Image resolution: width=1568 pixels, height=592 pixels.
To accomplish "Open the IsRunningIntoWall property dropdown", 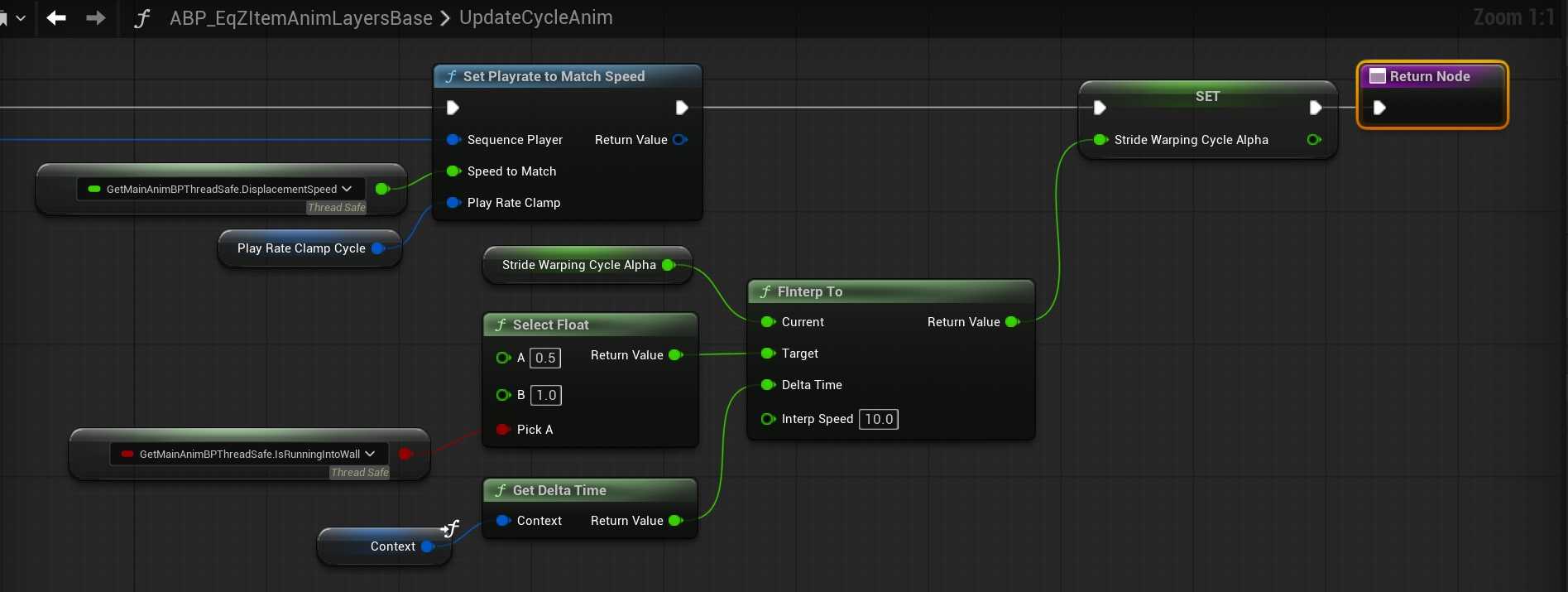I will (x=370, y=454).
